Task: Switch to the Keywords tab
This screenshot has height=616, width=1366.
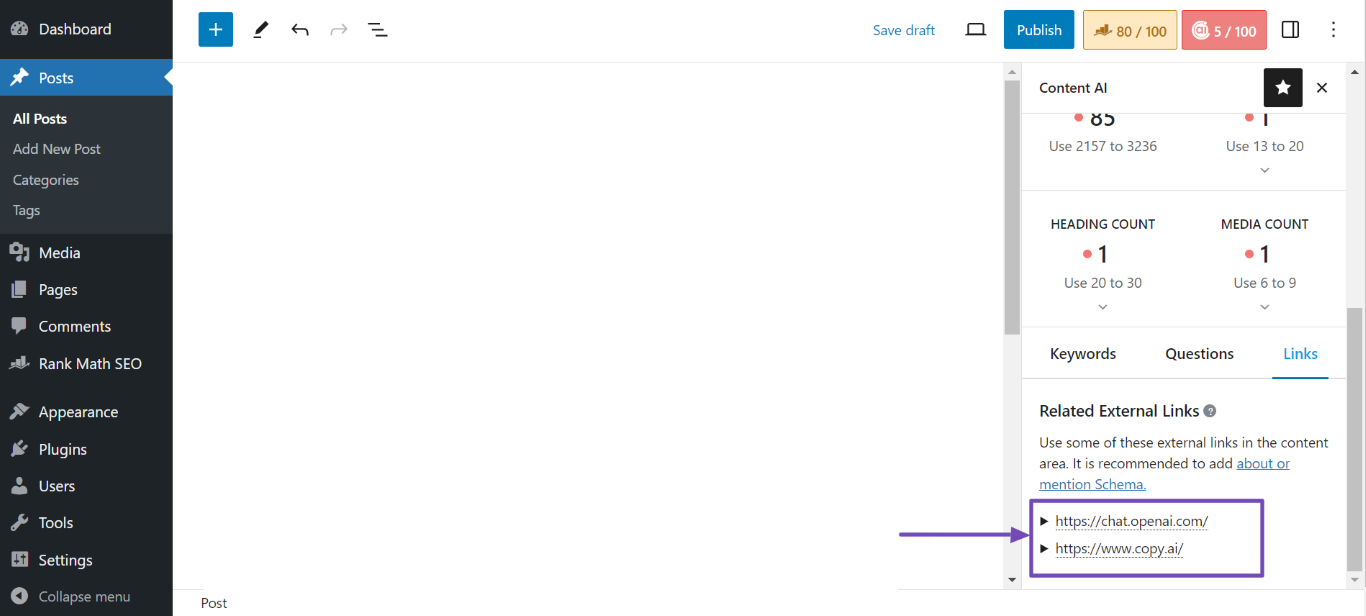Action: 1083,354
